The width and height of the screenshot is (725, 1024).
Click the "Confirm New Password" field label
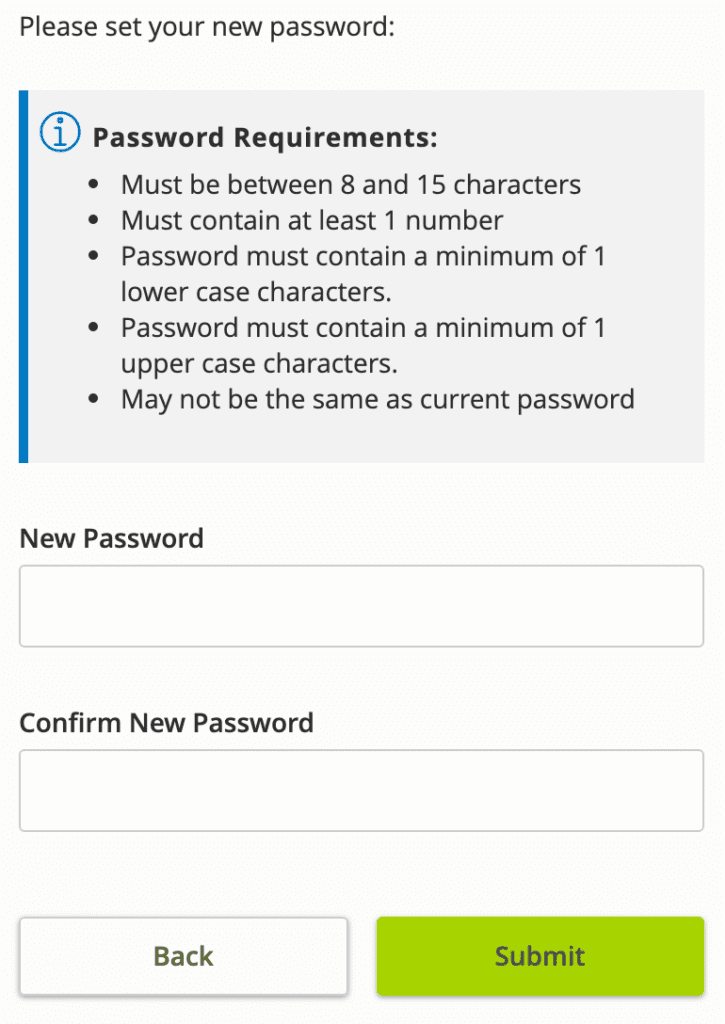[166, 722]
